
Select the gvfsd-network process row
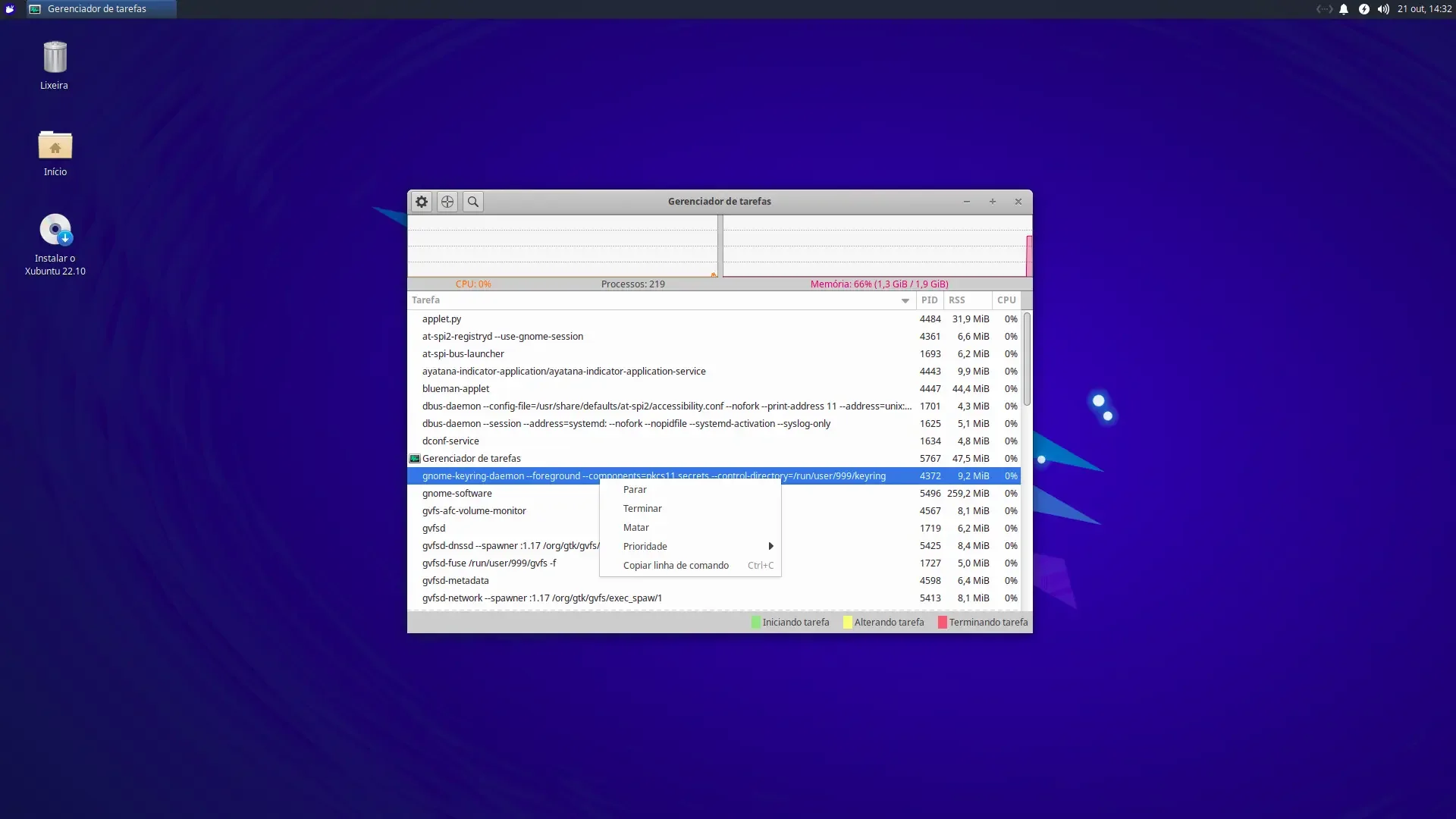point(714,598)
